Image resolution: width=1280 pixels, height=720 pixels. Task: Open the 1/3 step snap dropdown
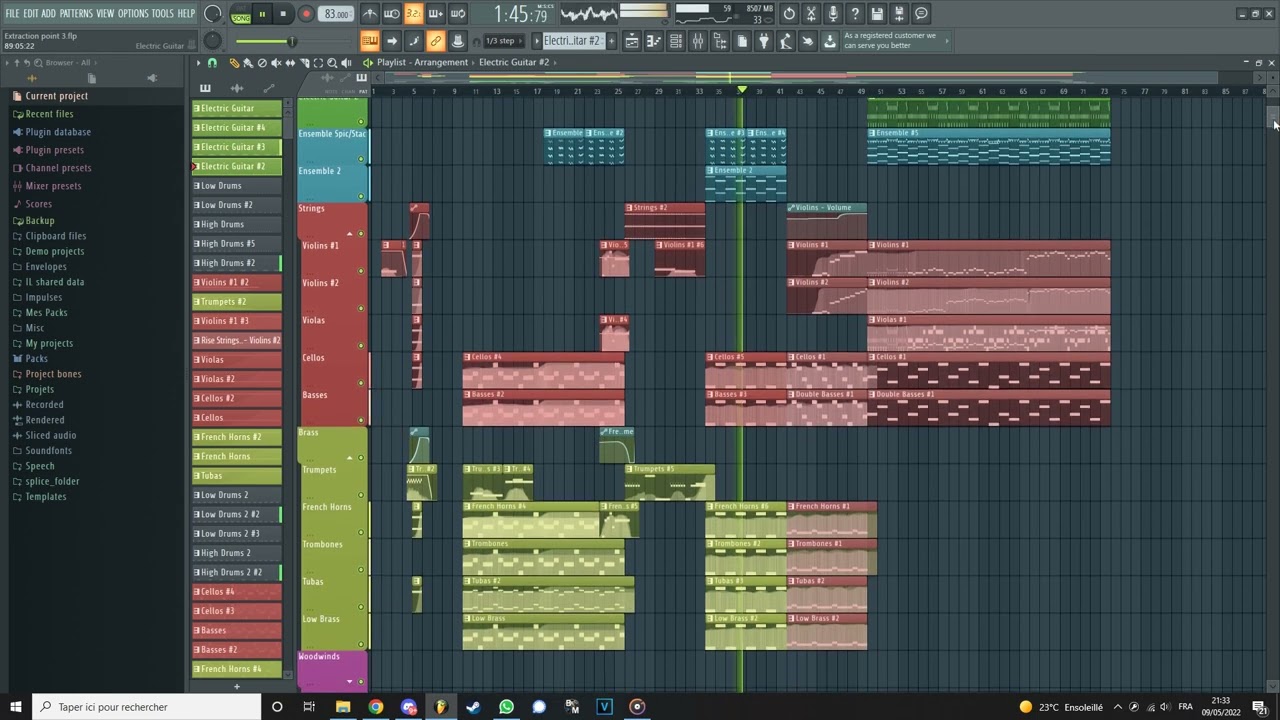point(503,41)
